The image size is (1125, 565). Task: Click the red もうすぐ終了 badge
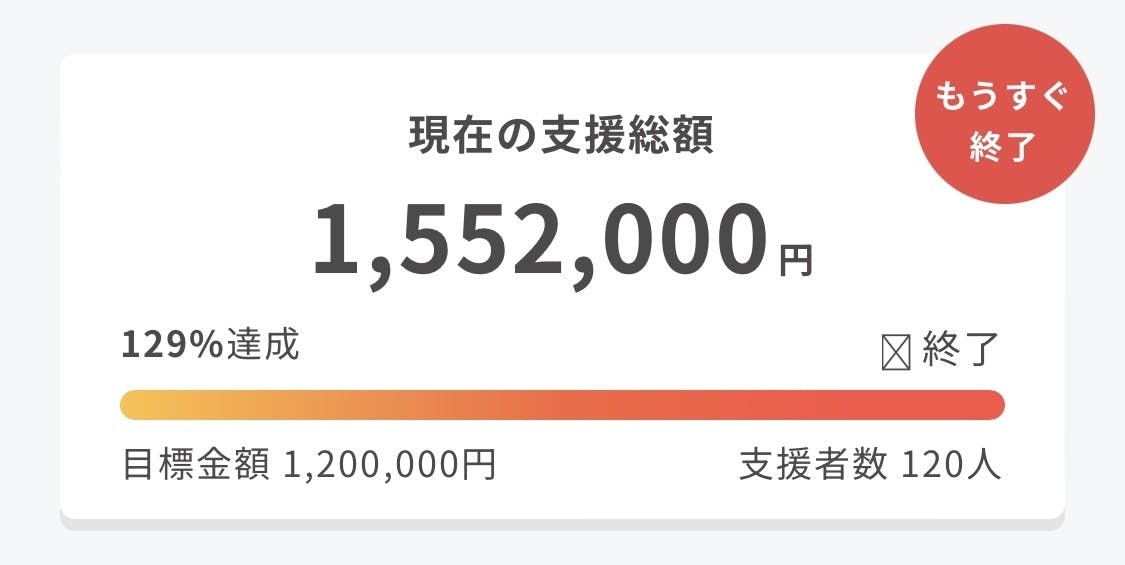pos(1004,115)
